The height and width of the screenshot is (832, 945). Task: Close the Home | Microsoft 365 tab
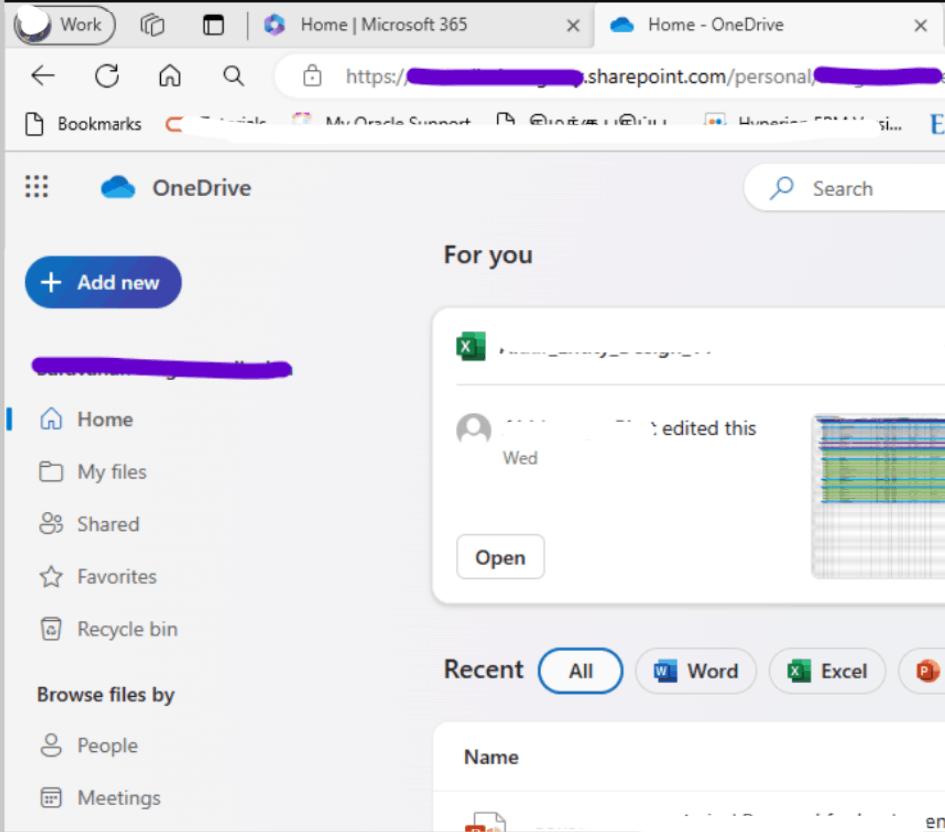click(x=573, y=25)
